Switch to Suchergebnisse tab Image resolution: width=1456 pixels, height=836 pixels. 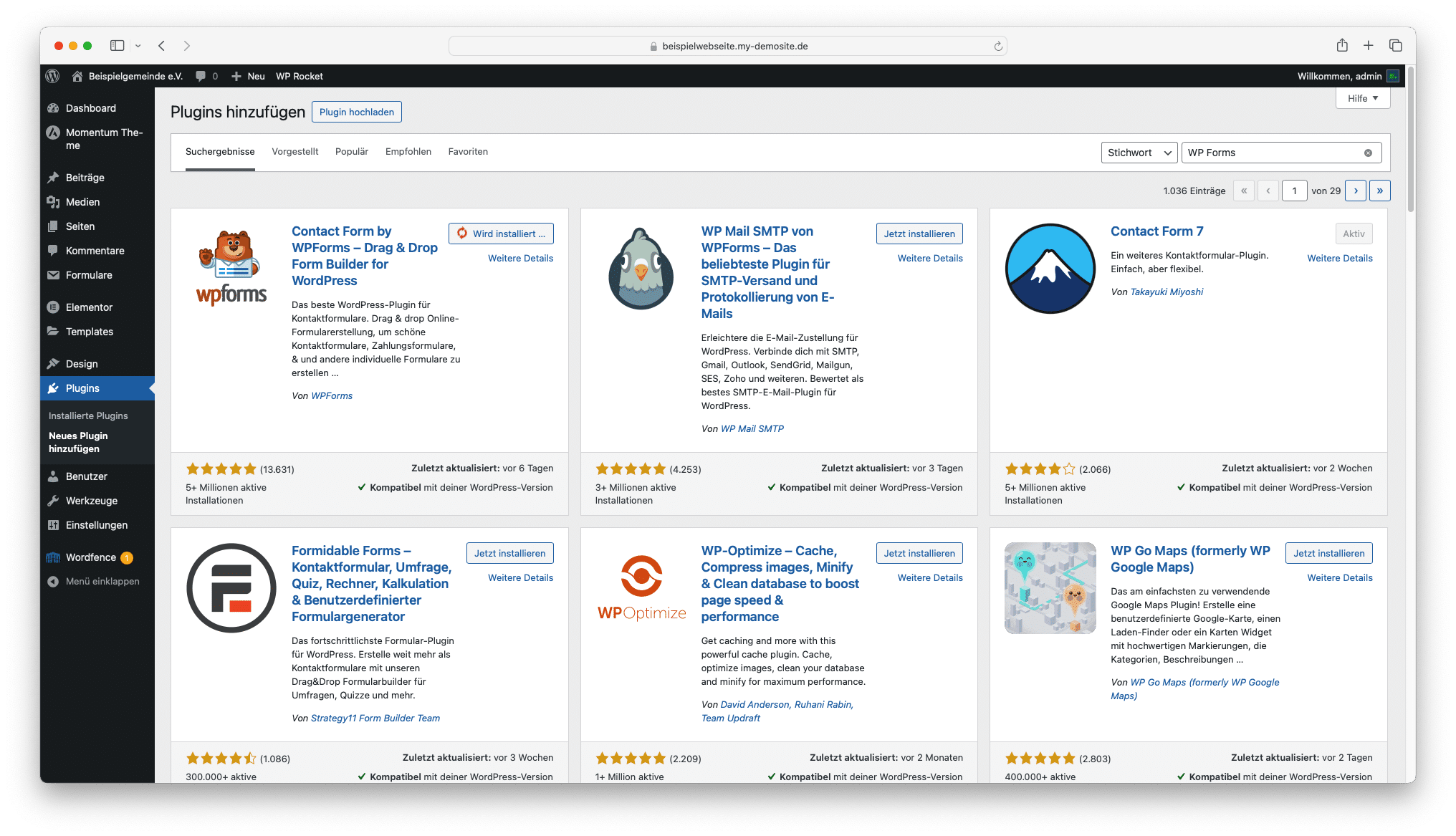[x=220, y=151]
